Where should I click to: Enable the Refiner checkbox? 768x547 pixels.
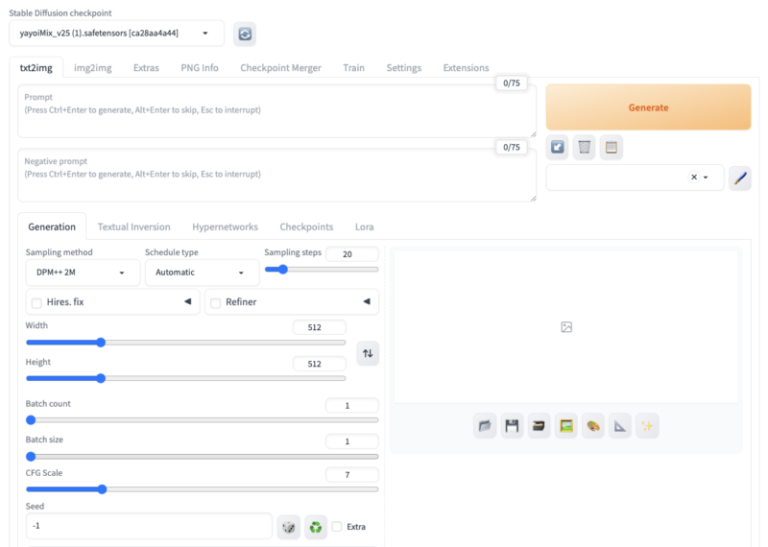(x=215, y=303)
